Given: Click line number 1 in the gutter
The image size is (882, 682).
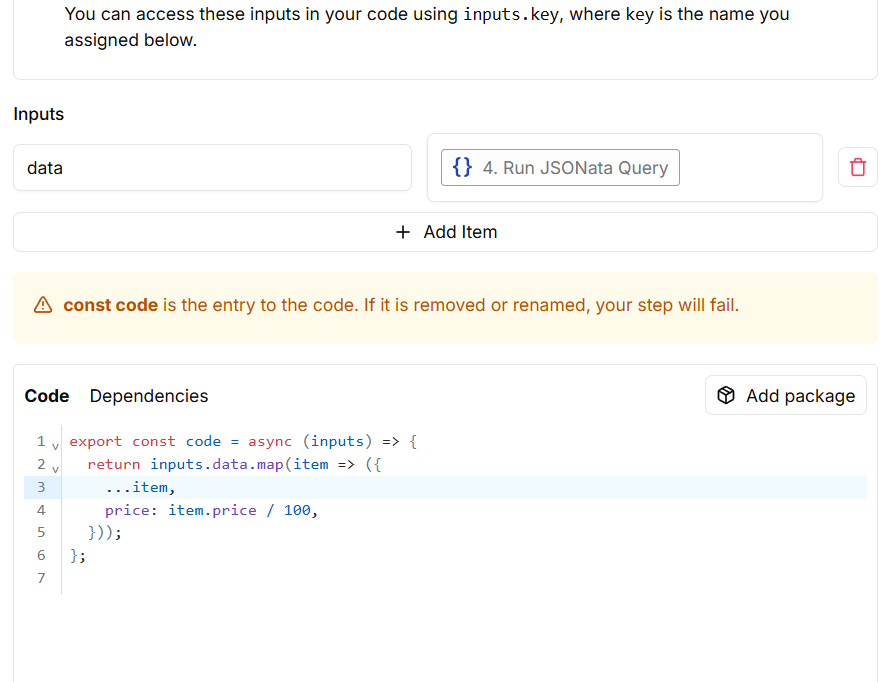Looking at the screenshot, I should coord(41,441).
